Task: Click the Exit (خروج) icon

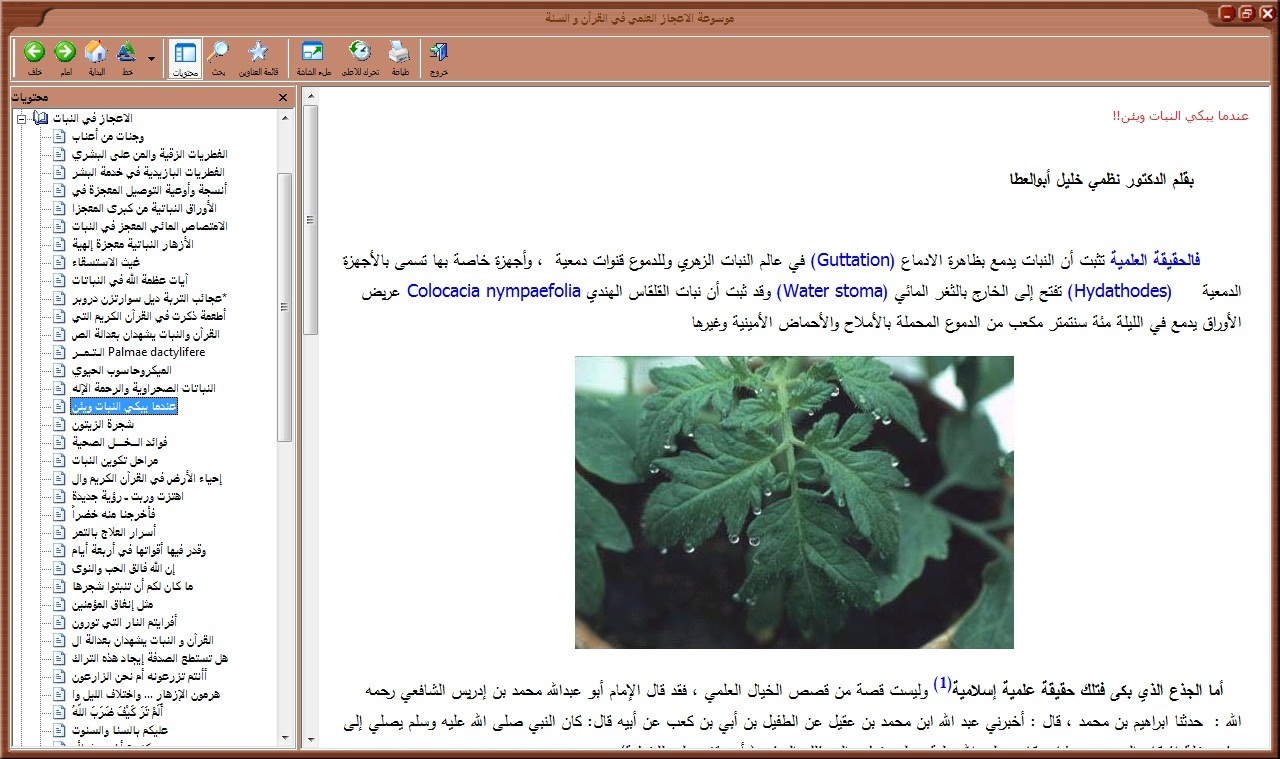Action: click(438, 53)
